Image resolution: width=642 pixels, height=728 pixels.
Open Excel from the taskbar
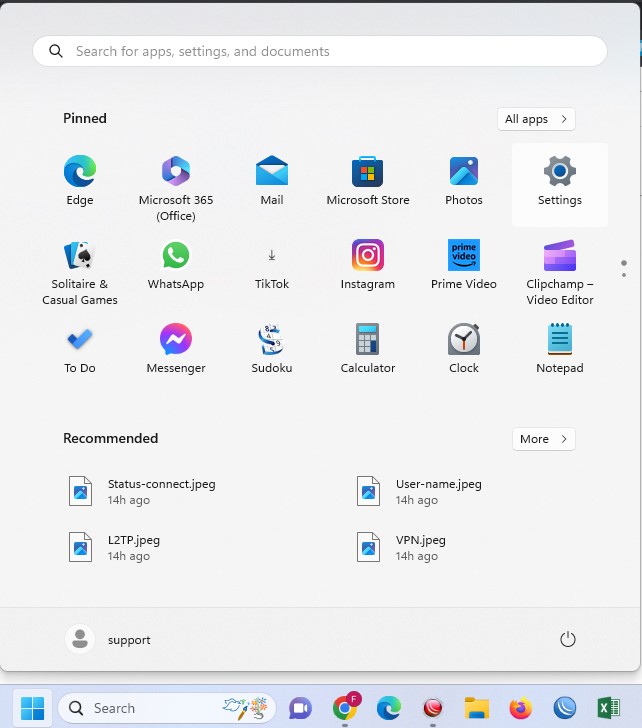tap(609, 708)
